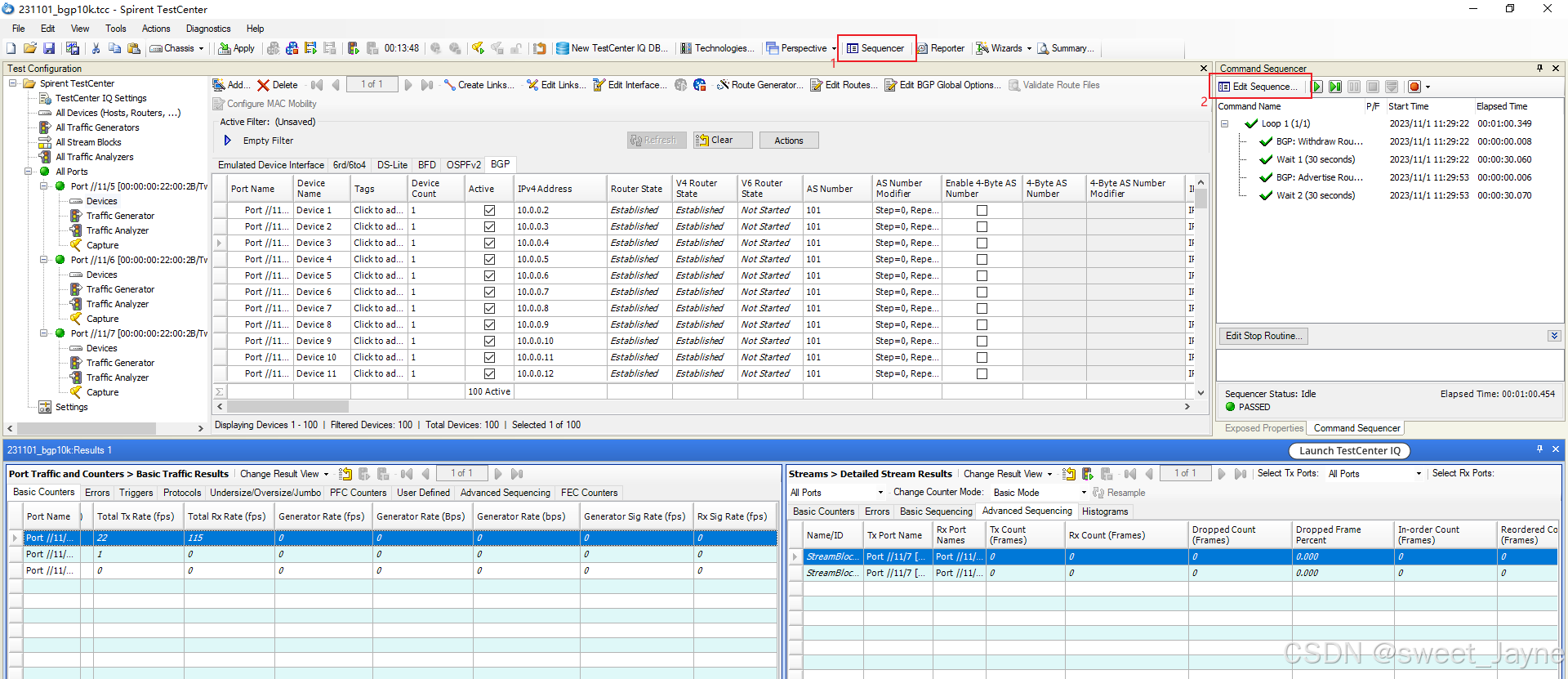Enable 4-Byte AS Number for Device 7
Viewport: 1568px width, 679px height.
tap(982, 308)
